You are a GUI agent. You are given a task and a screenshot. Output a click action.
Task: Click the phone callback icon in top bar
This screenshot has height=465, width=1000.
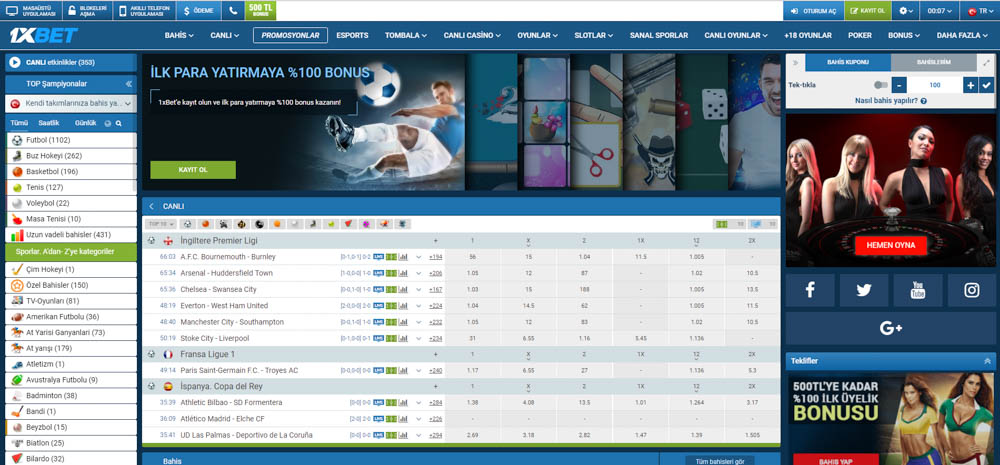233,11
